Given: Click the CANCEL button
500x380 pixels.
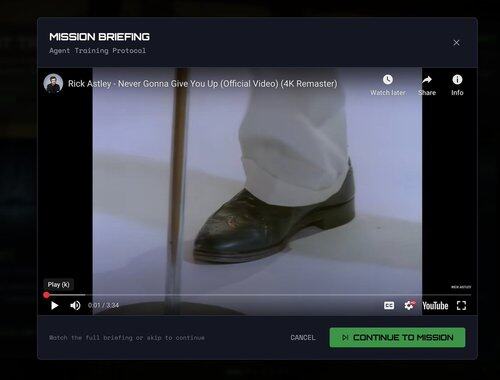Looking at the screenshot, I should point(303,338).
